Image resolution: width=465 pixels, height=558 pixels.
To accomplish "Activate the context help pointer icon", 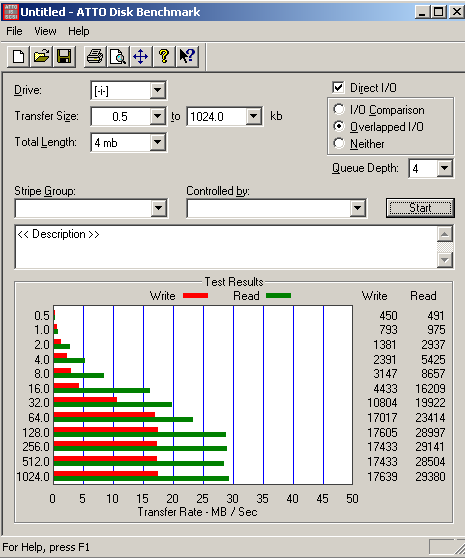I will click(x=187, y=56).
